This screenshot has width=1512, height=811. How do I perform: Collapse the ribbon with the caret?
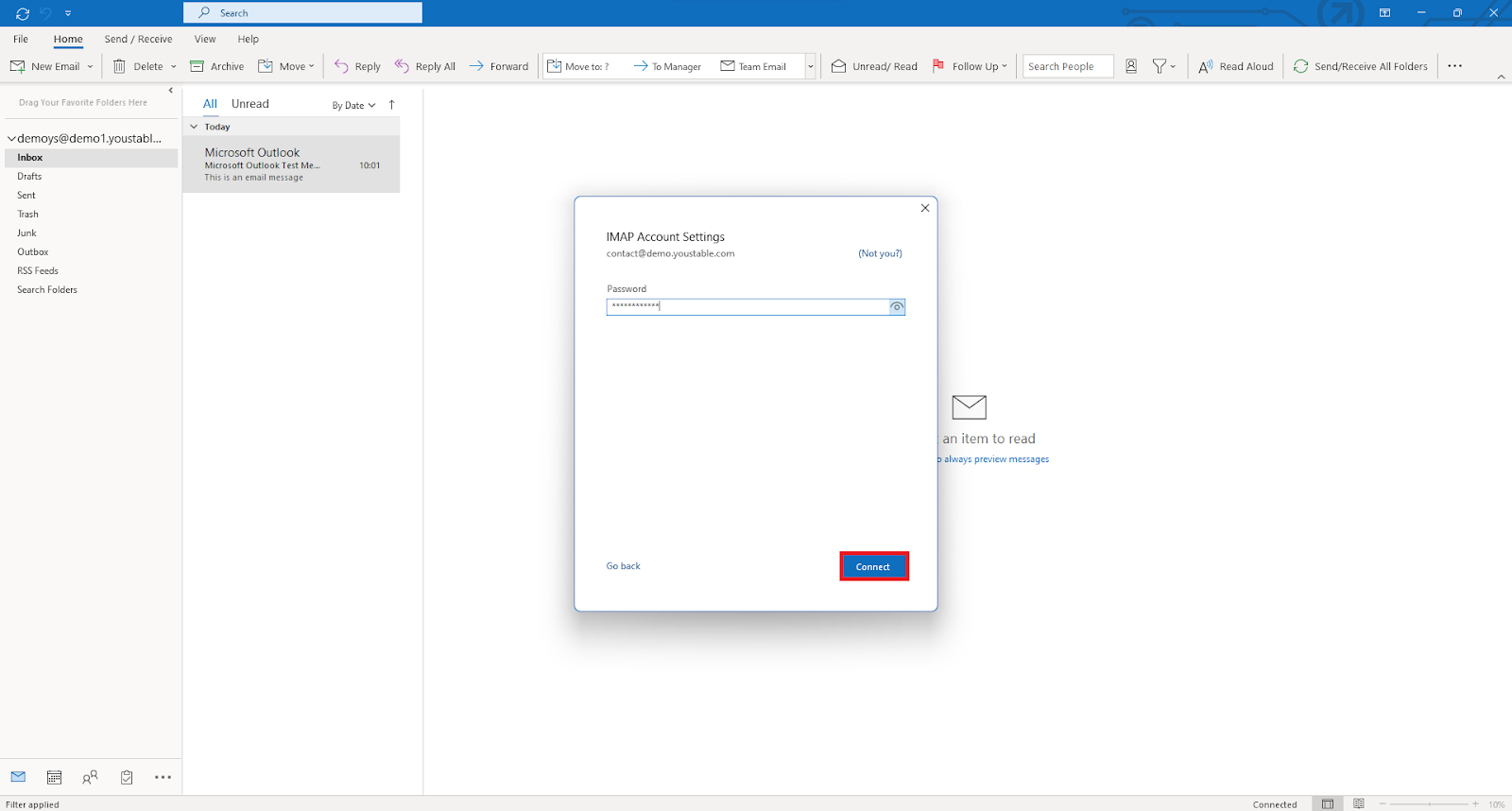pyautogui.click(x=1502, y=77)
